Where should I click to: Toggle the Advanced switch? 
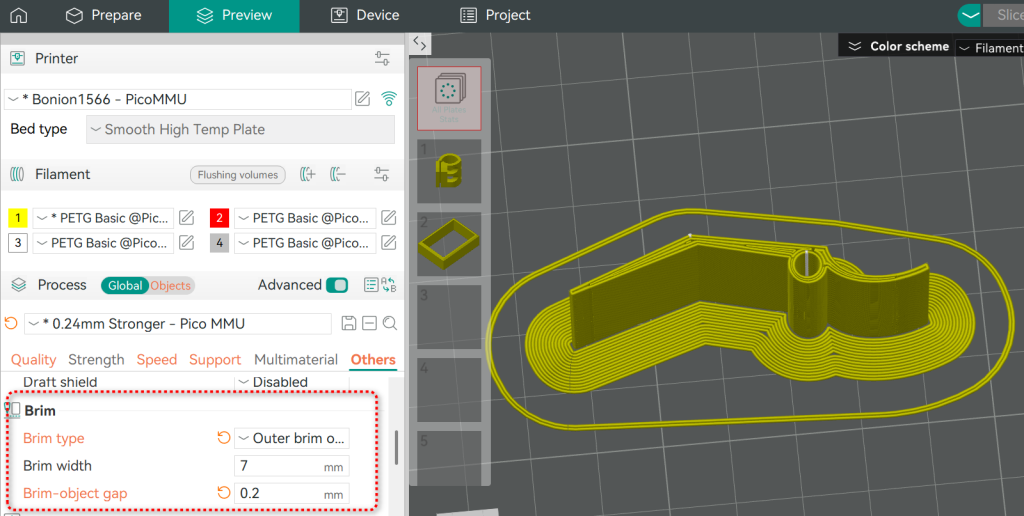[x=337, y=285]
